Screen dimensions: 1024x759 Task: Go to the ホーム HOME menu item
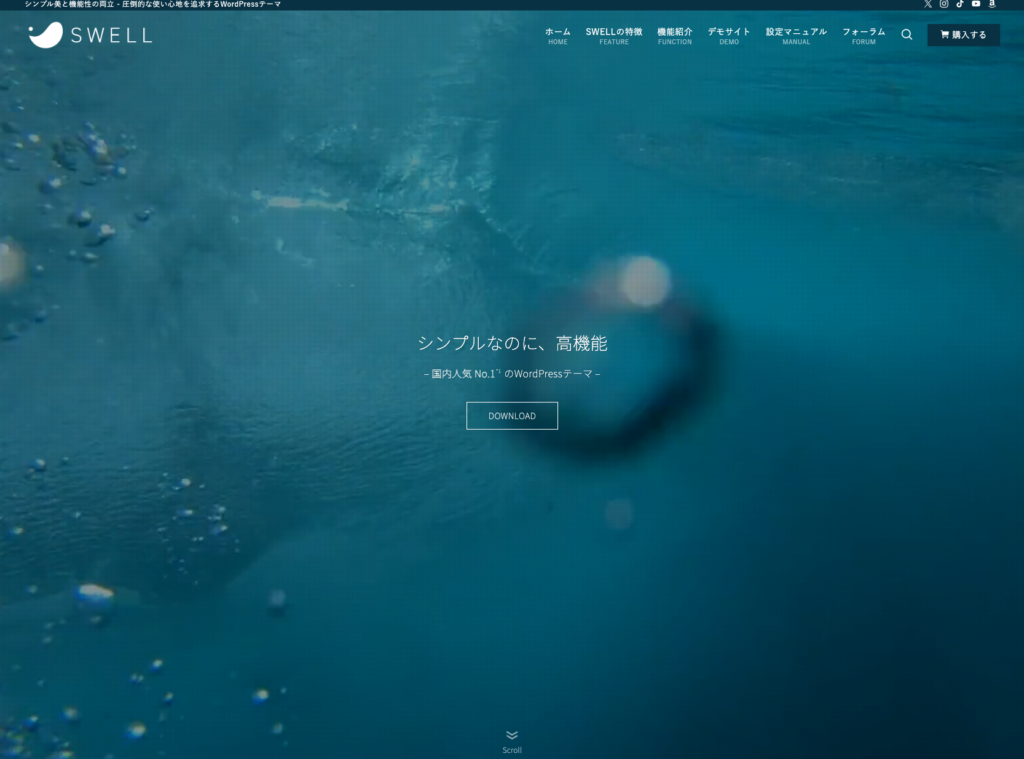click(558, 35)
